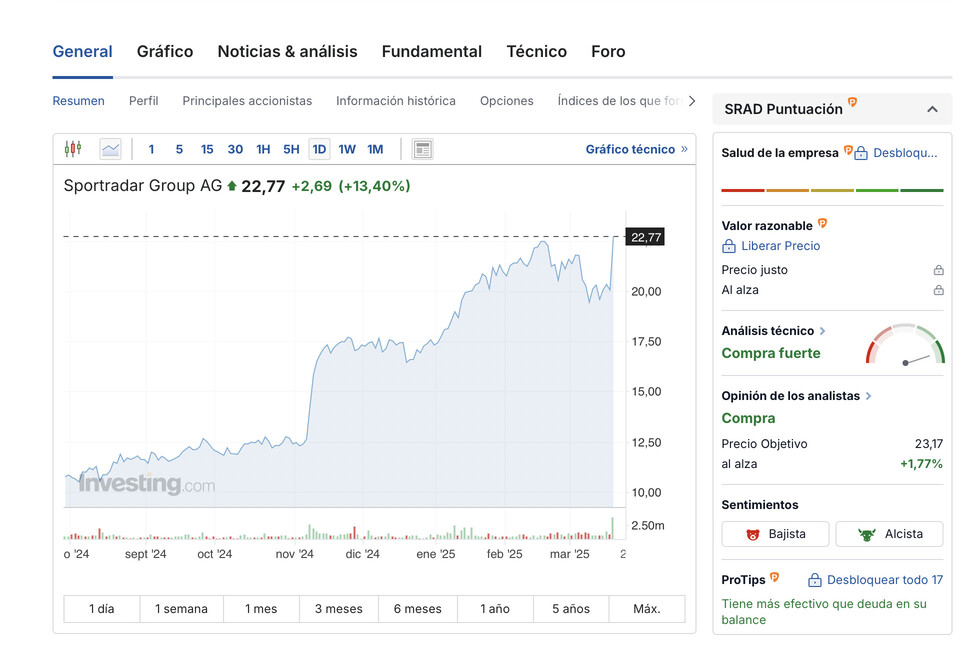Click the news overlay icon in chart toolbar
972x663 pixels.
click(x=423, y=149)
